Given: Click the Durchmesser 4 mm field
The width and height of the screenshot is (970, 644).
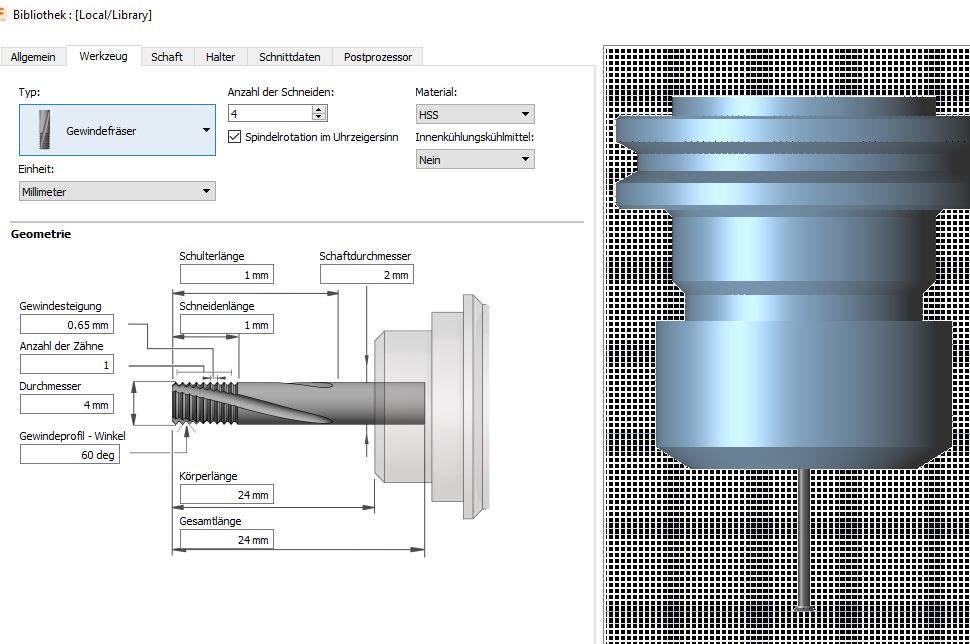Looking at the screenshot, I should tap(66, 405).
